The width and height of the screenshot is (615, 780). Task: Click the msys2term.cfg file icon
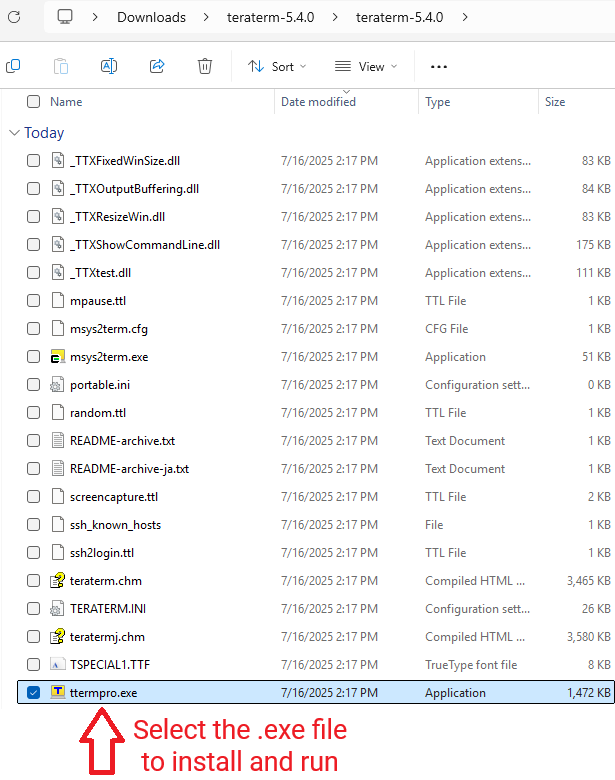58,329
